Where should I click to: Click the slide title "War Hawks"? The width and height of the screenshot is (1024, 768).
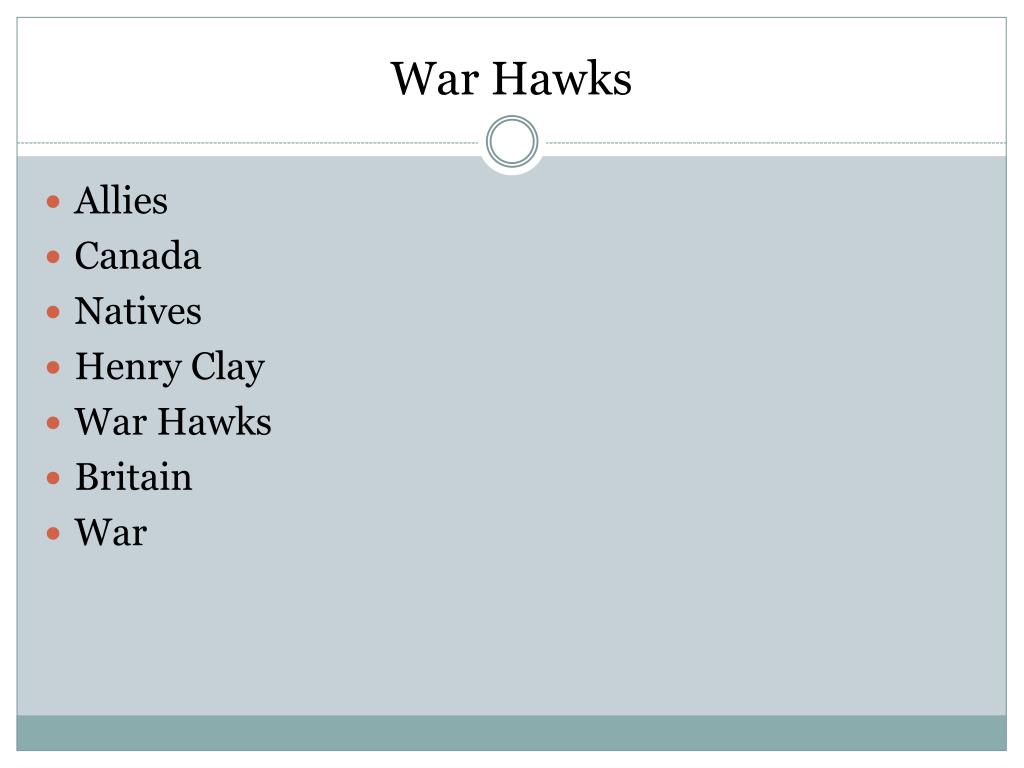511,79
